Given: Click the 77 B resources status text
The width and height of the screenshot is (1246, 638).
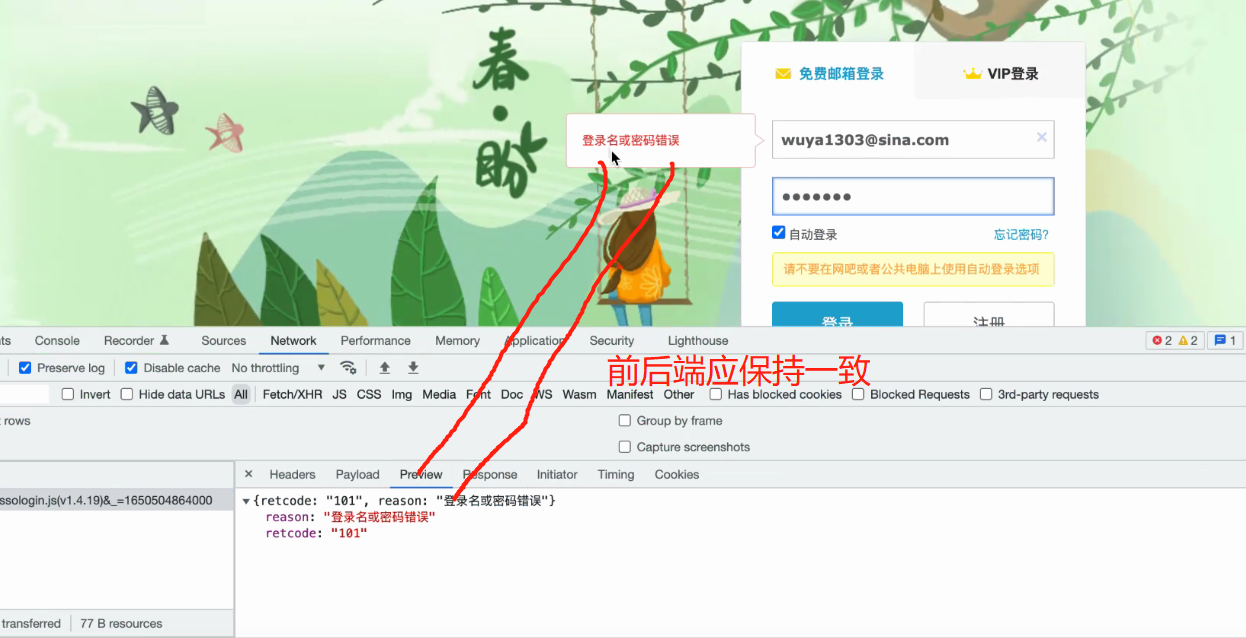Looking at the screenshot, I should [121, 623].
